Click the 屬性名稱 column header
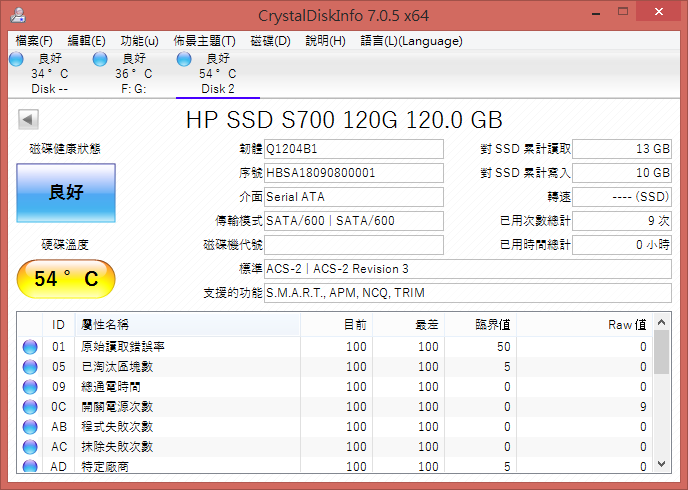Viewport: 688px width, 490px height. (x=188, y=325)
